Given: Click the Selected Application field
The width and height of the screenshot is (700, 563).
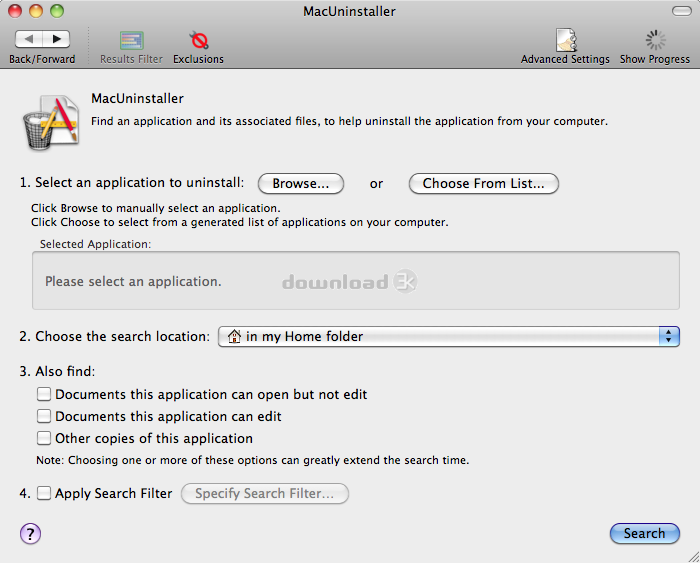Looking at the screenshot, I should point(356,280).
